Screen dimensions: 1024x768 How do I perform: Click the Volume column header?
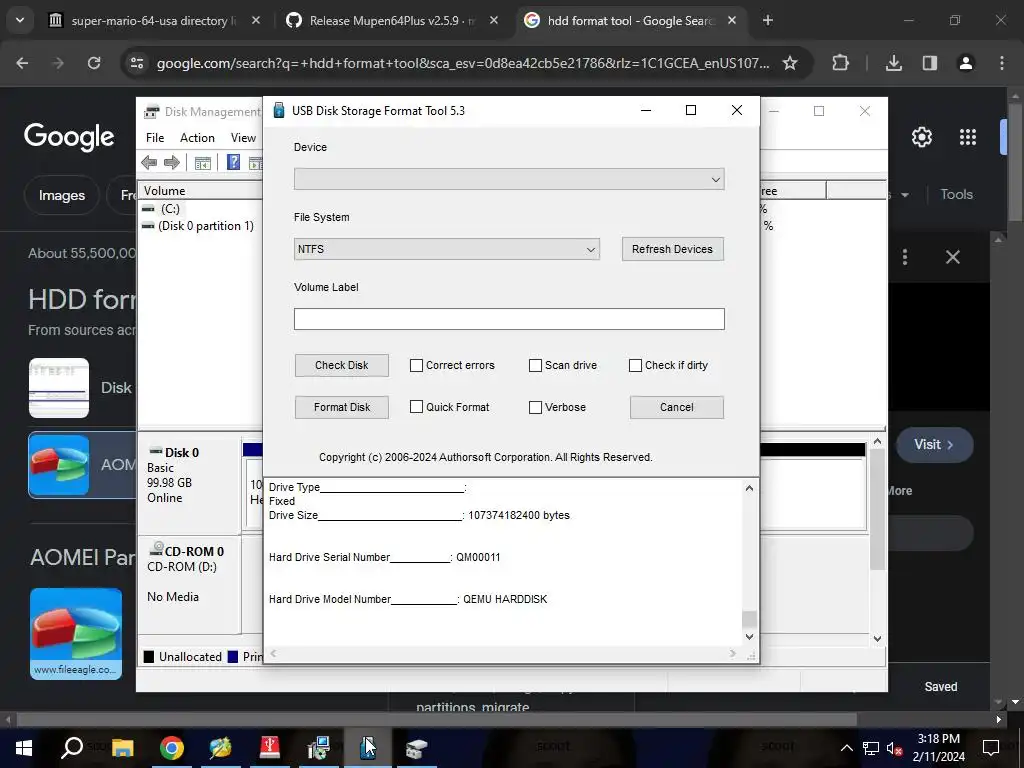click(x=201, y=191)
